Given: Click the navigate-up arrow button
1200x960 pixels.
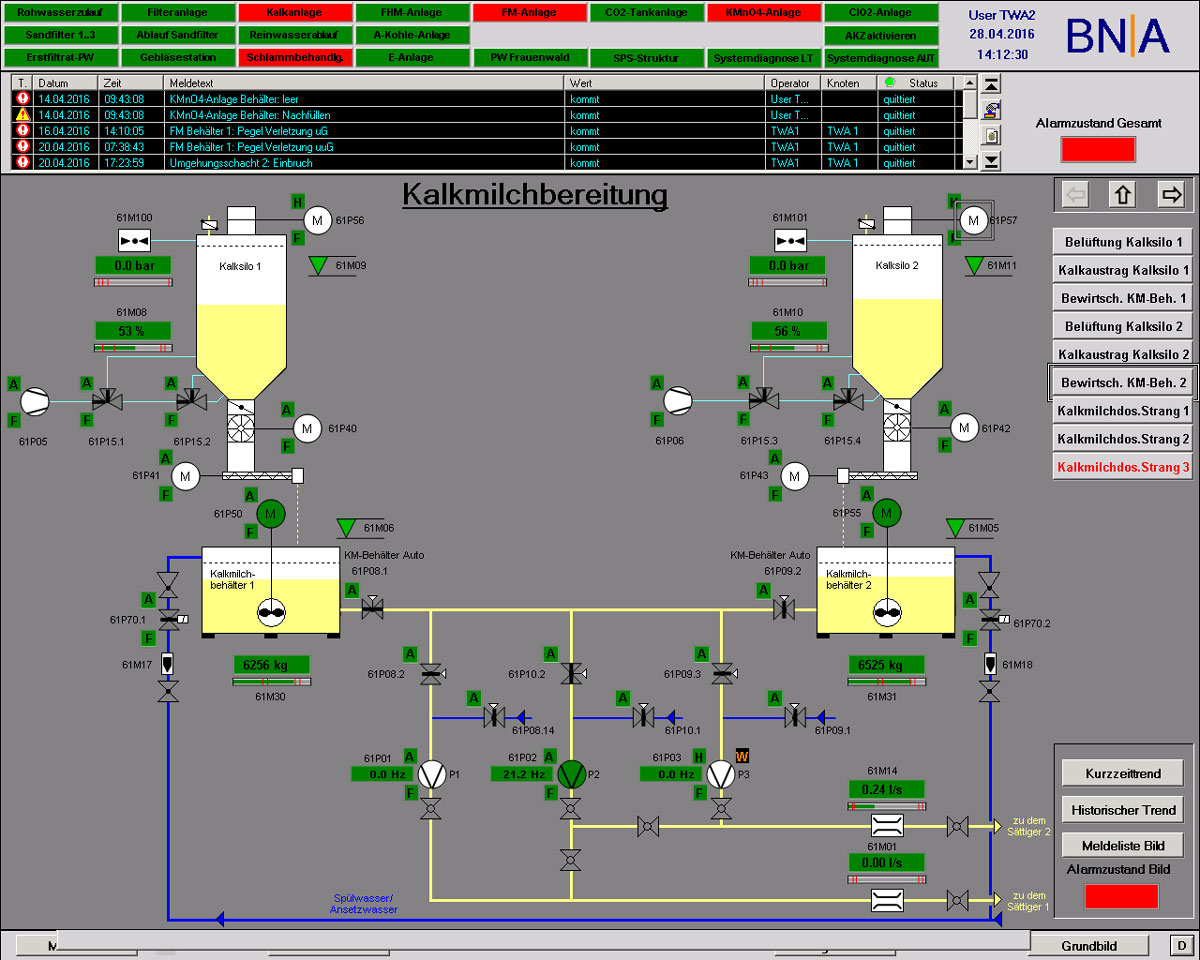Looking at the screenshot, I should point(1123,194).
